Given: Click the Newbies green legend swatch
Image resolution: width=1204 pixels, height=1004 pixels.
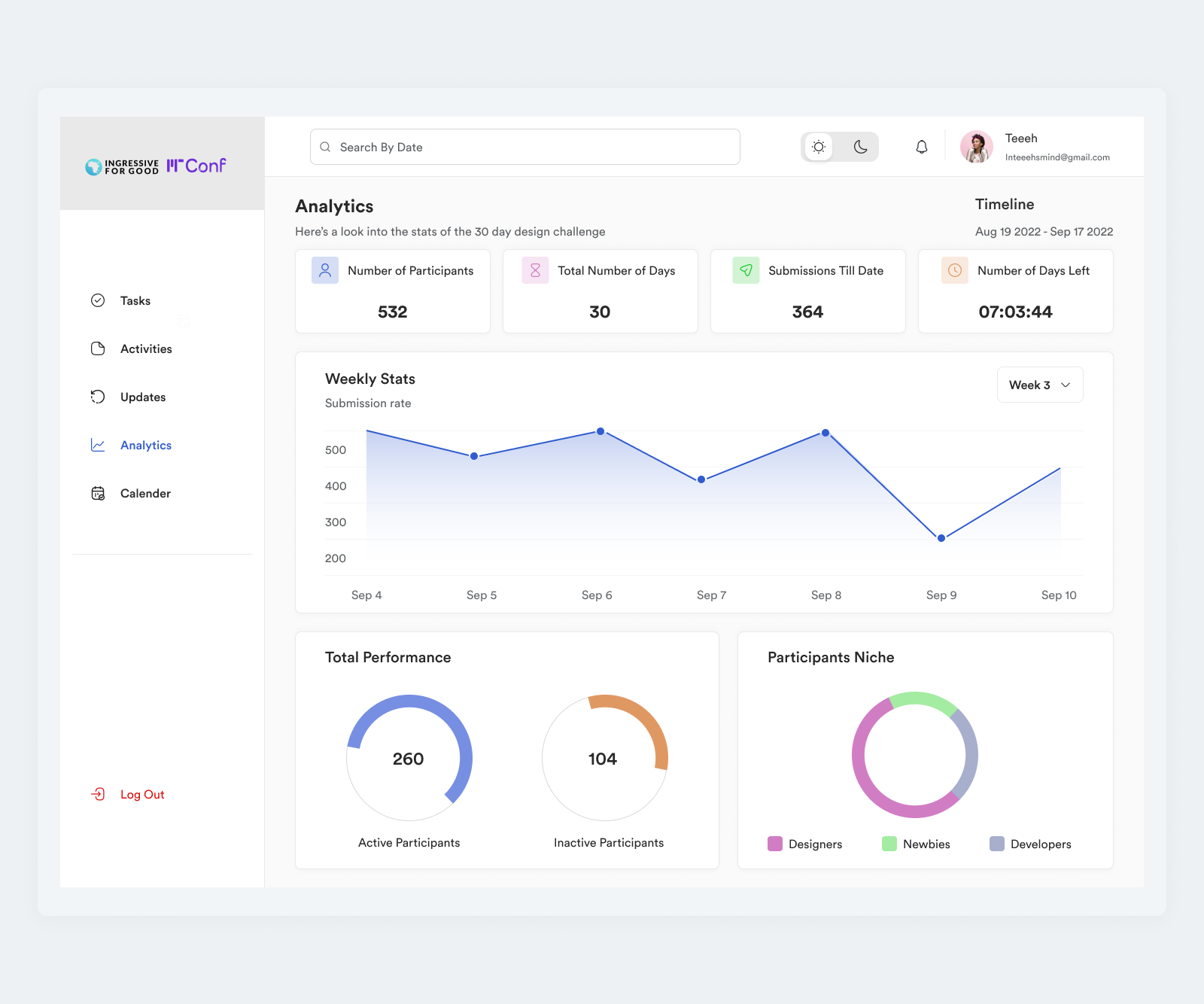Looking at the screenshot, I should click(889, 844).
